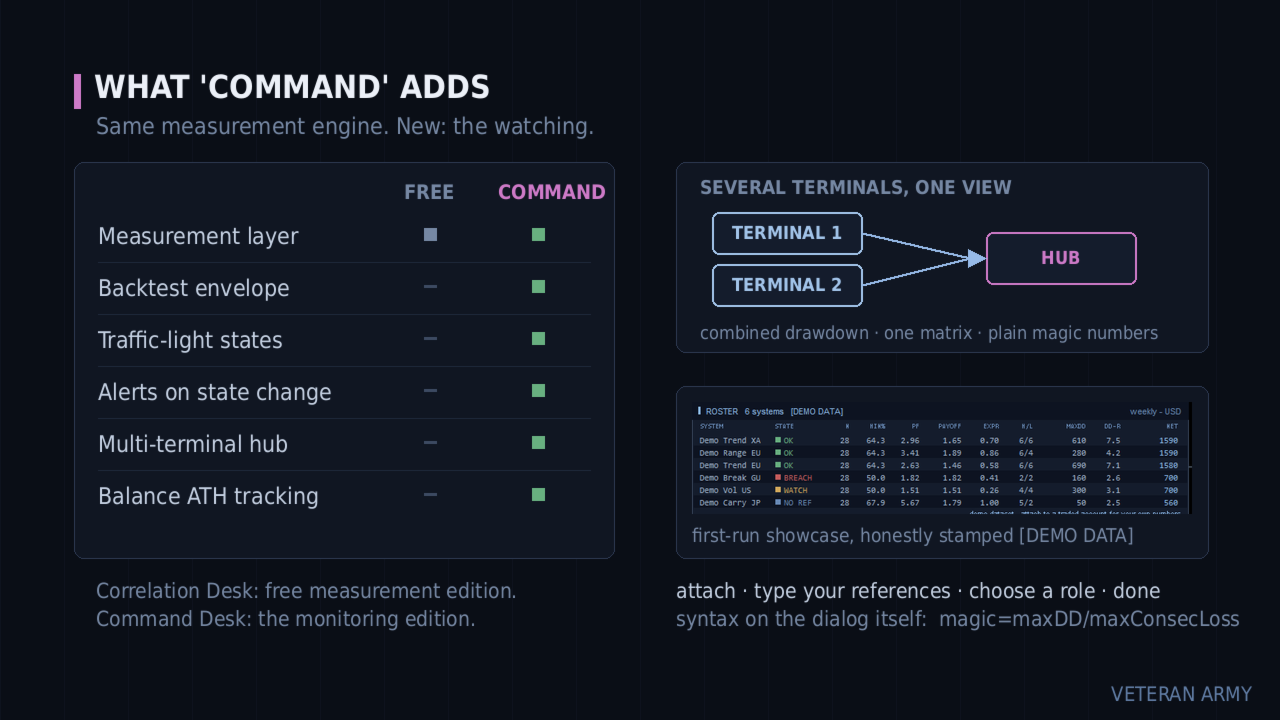Select the FREE column header
This screenshot has width=1280, height=720.
429,192
